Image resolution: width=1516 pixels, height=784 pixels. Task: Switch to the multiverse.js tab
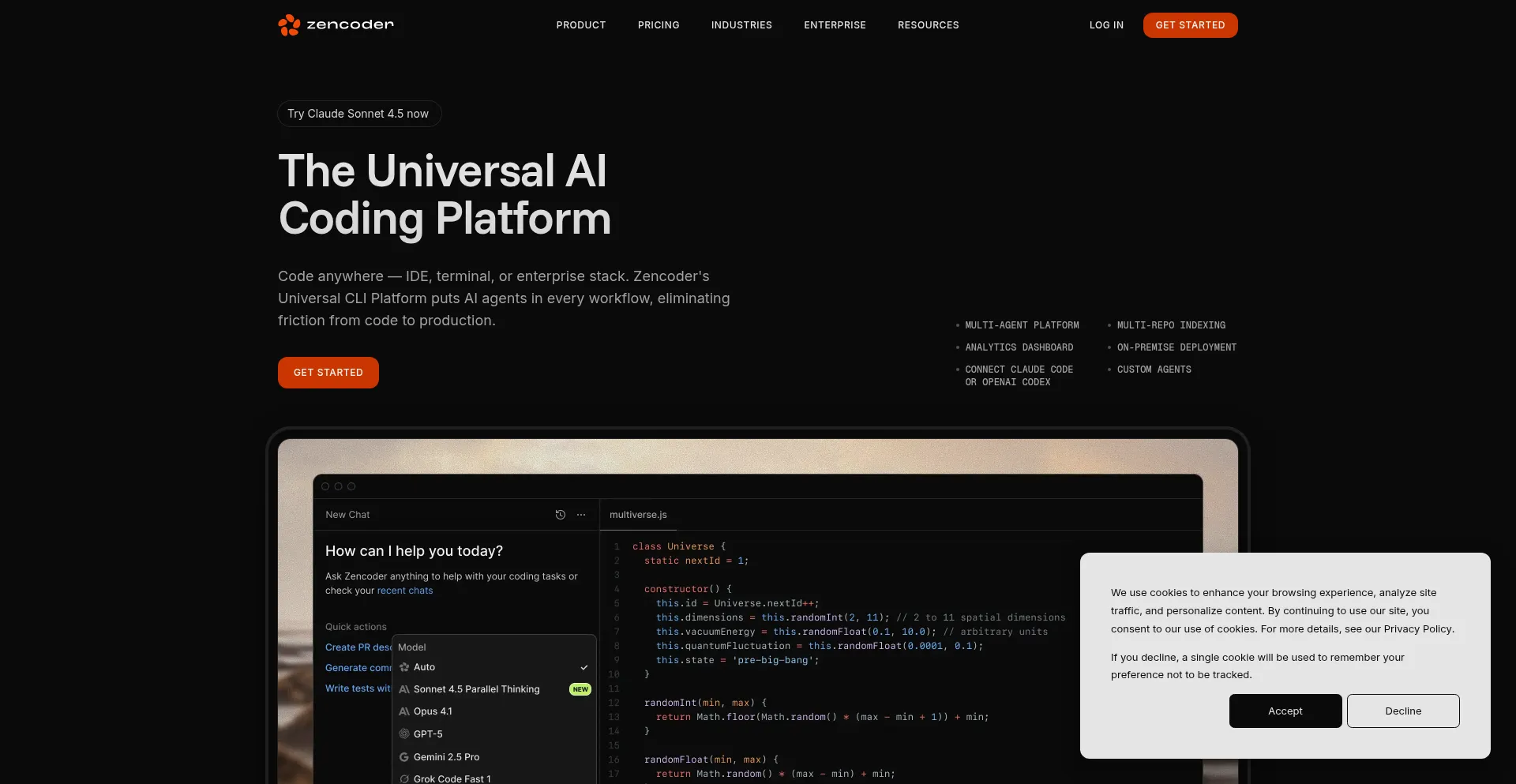[638, 515]
